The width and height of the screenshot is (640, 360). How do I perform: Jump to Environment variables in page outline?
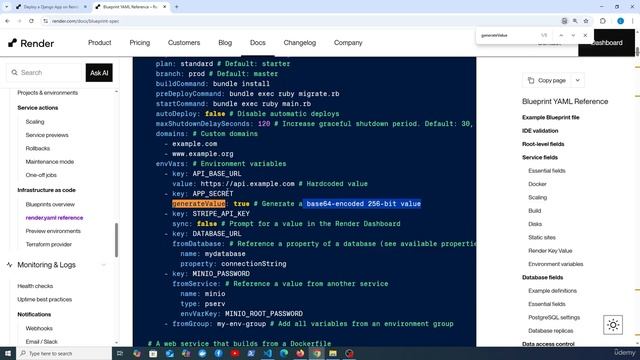pyautogui.click(x=556, y=264)
